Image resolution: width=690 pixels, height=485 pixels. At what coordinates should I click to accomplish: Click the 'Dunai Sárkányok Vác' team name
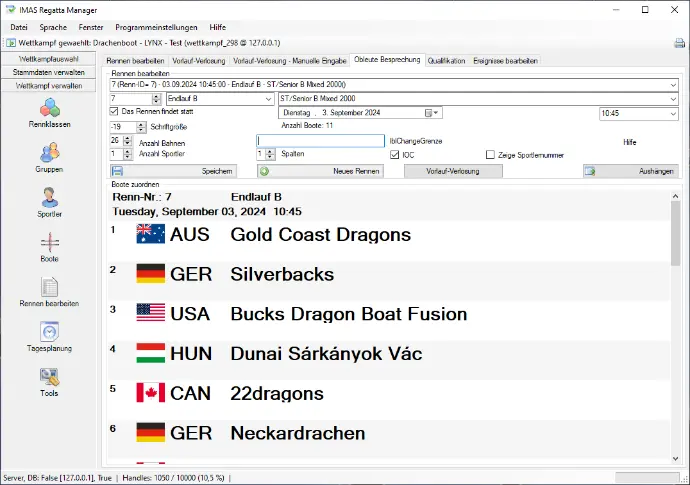[327, 354]
